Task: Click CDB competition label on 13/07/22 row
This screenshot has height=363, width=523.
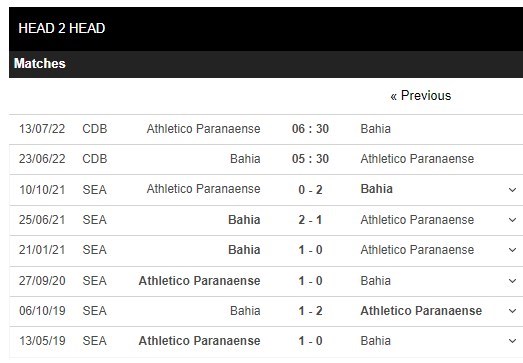Action: (x=95, y=129)
